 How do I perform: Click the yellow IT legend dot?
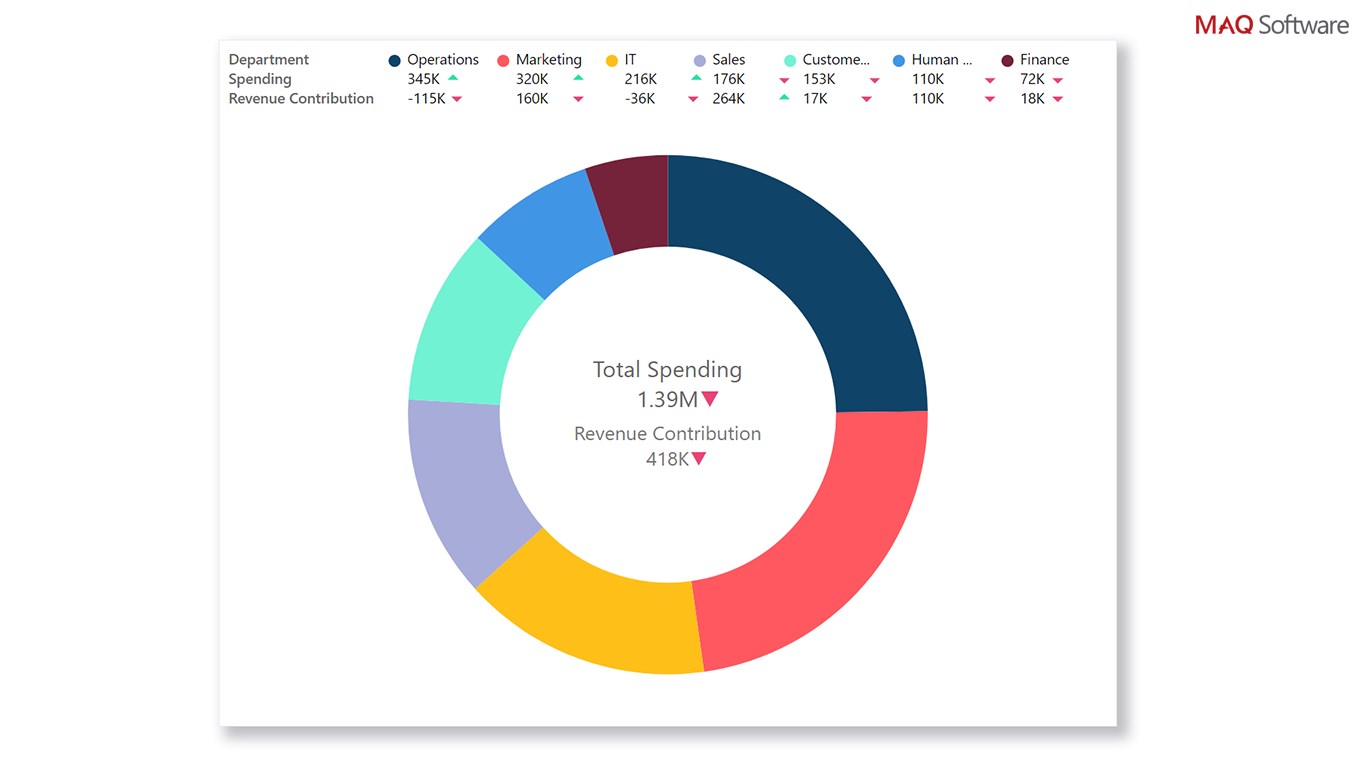tap(612, 61)
